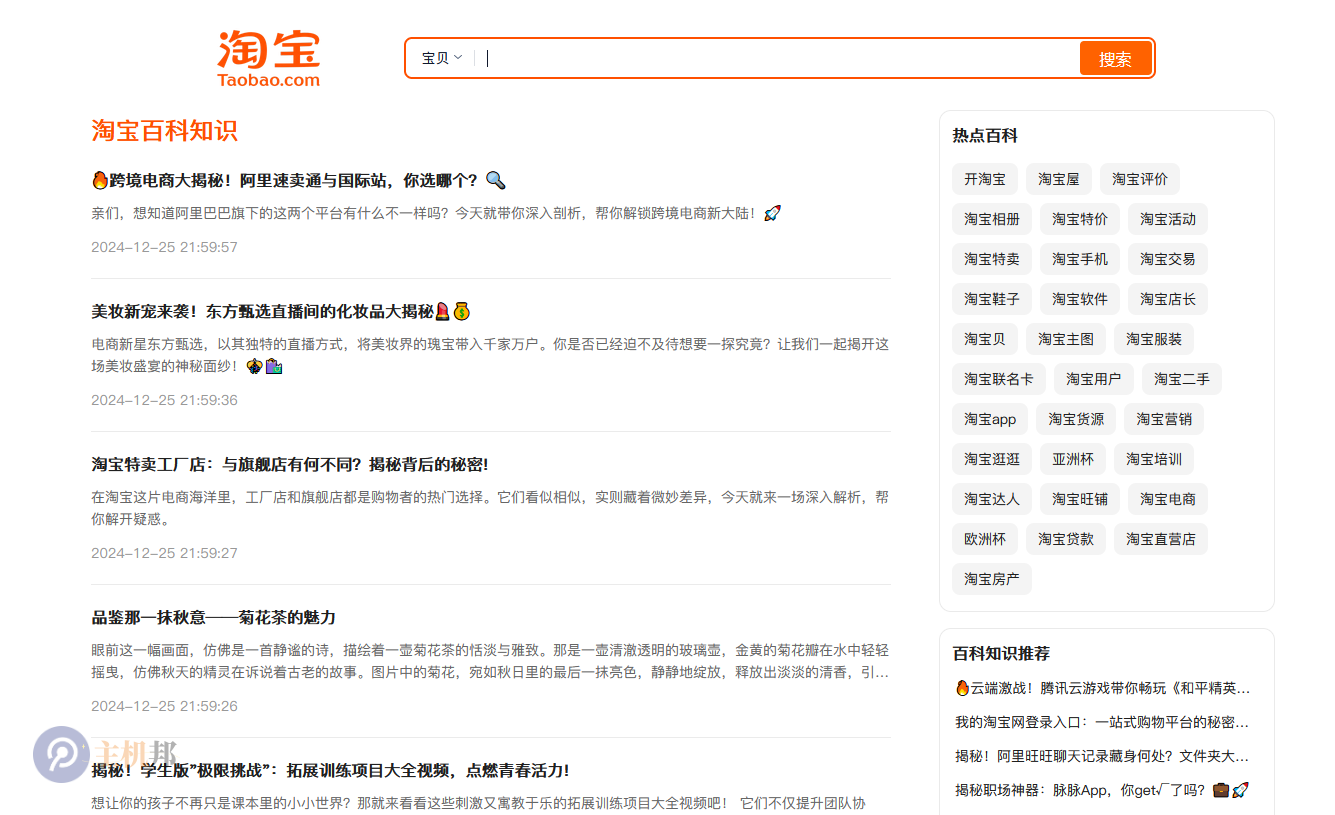Click the 百科知识推荐 section title

click(1001, 654)
